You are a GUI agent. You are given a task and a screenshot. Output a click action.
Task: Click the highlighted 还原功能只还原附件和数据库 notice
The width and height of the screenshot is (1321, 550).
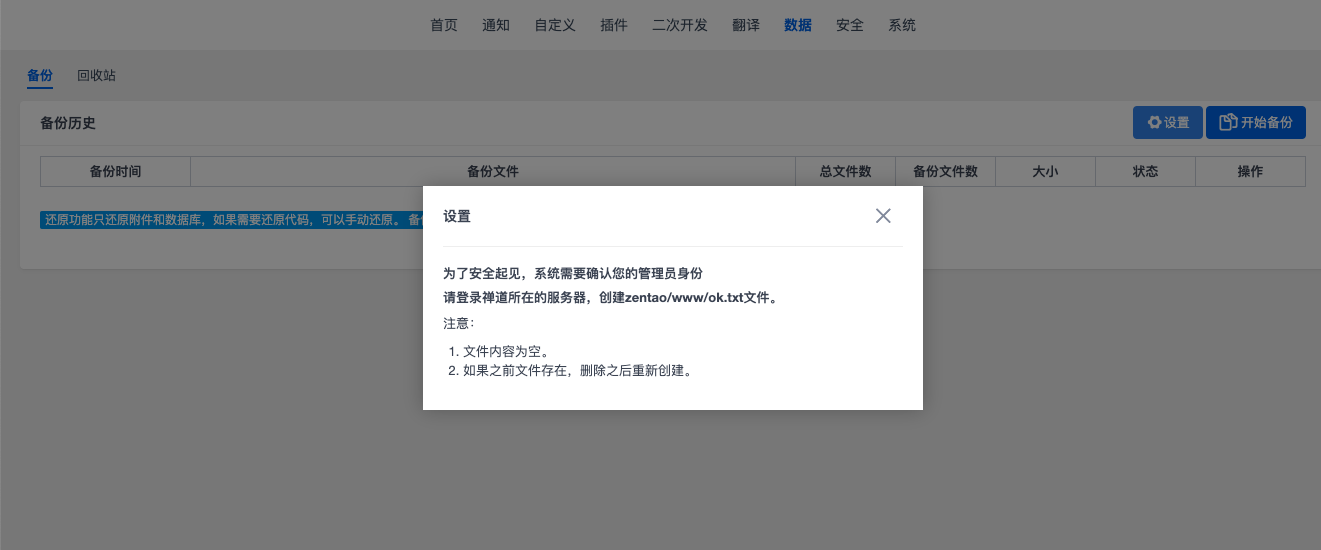point(231,220)
